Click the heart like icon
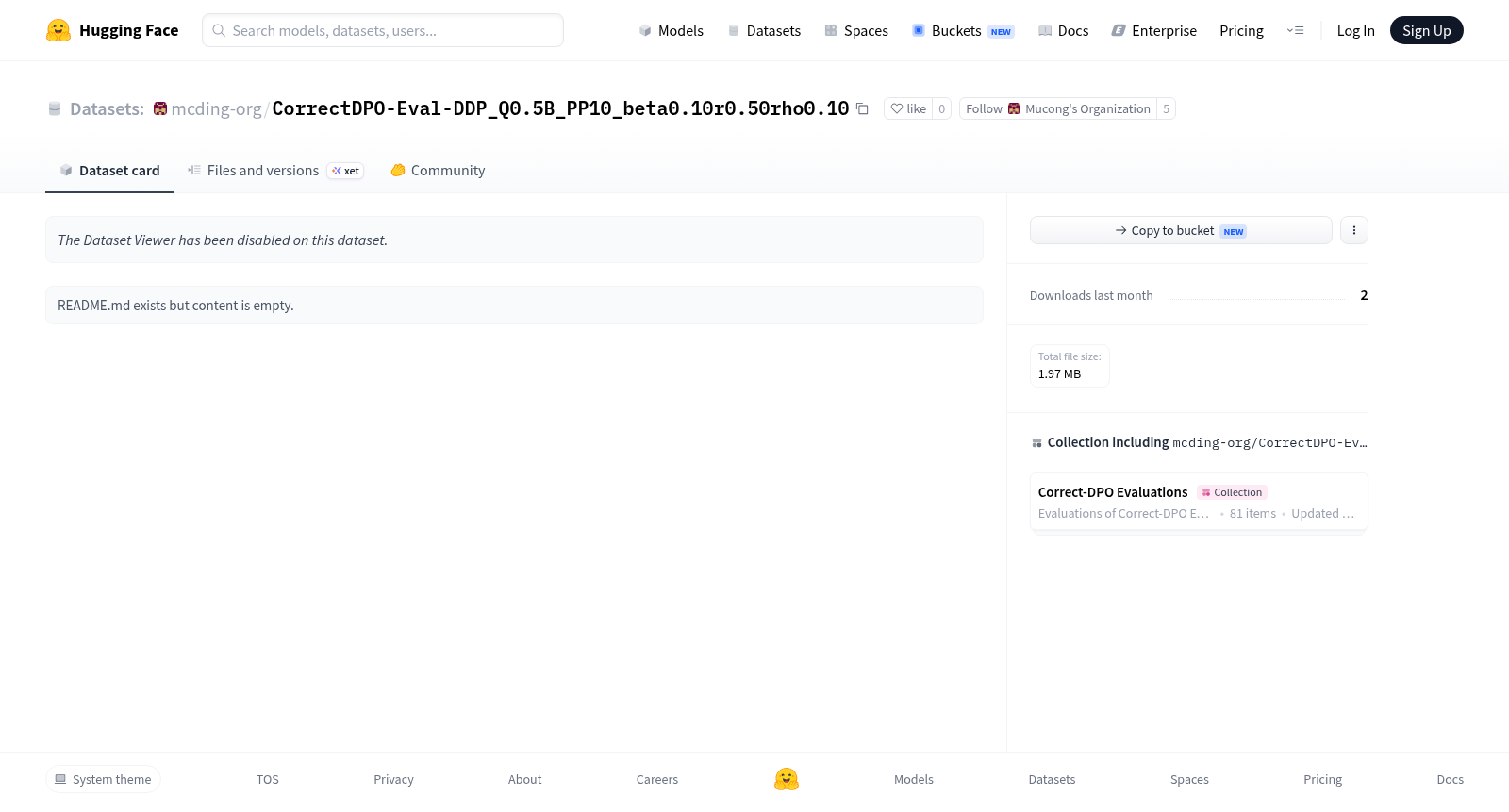 tap(897, 108)
